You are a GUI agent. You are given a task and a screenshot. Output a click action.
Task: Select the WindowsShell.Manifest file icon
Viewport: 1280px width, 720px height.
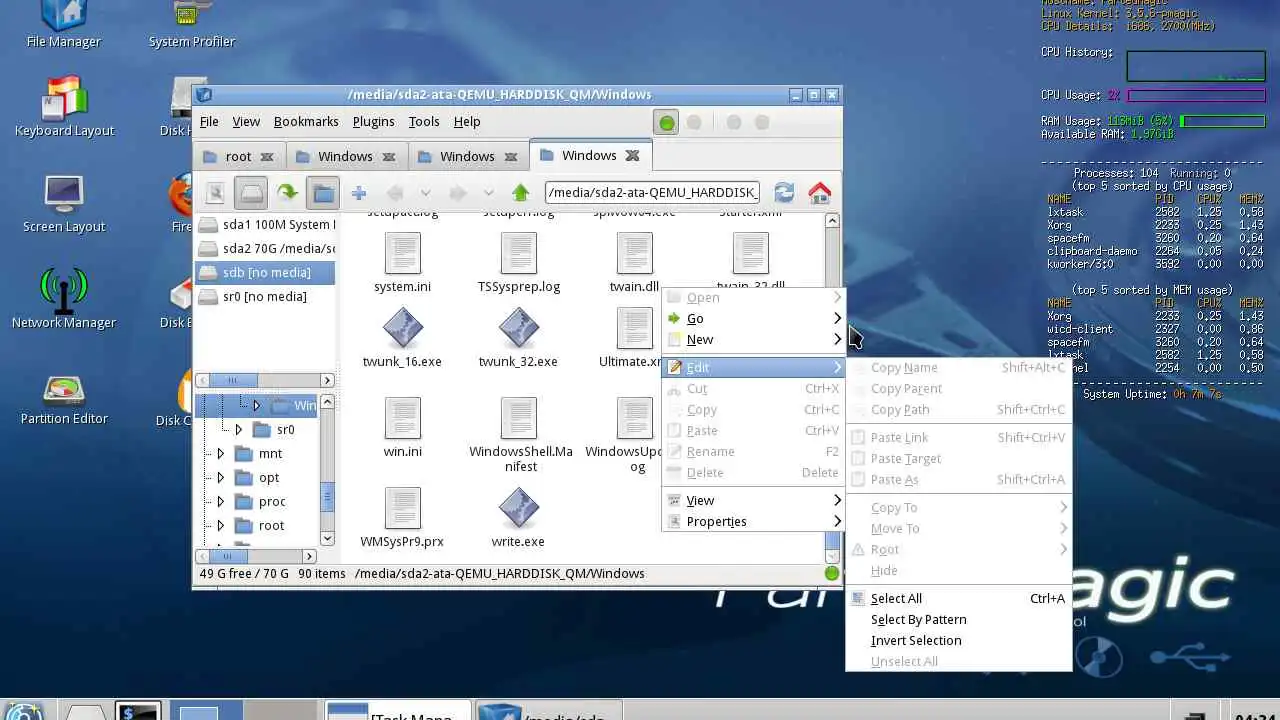(x=519, y=418)
